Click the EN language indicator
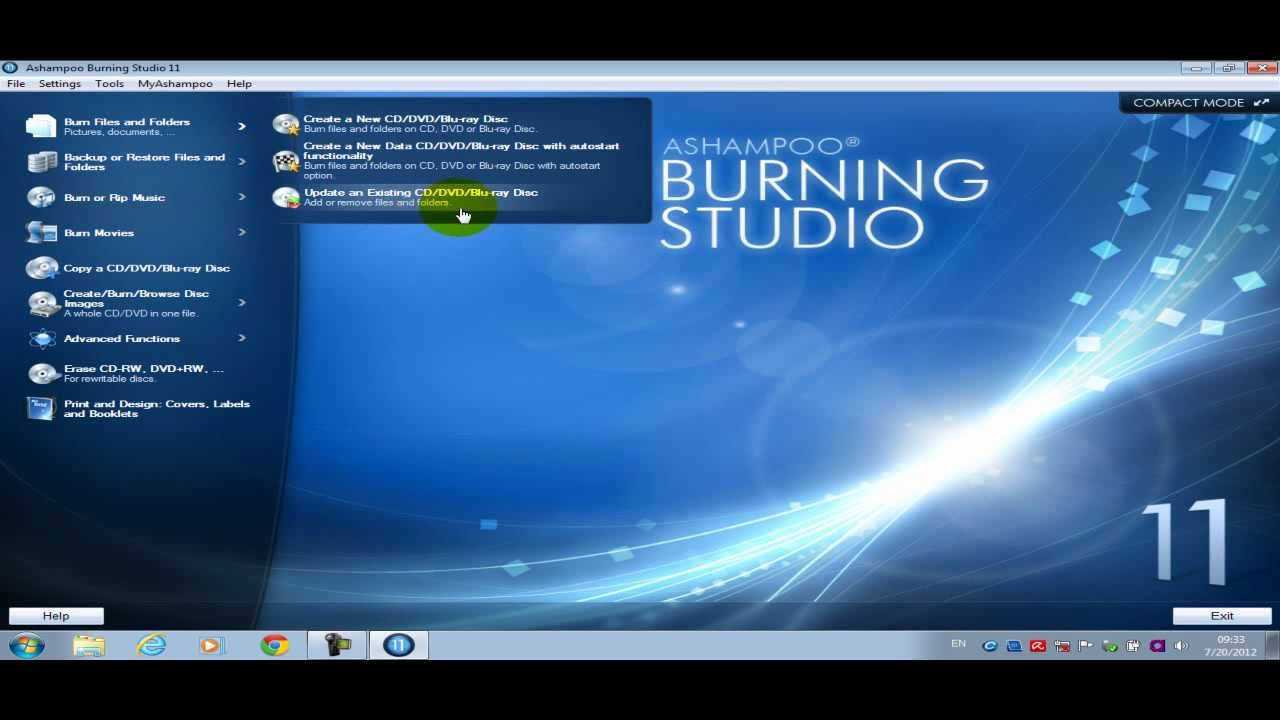Image resolution: width=1280 pixels, height=720 pixels. coord(958,644)
